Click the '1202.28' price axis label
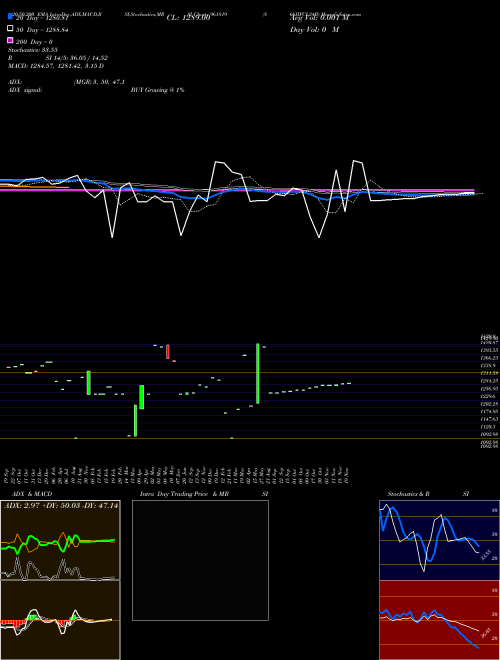 (x=490, y=404)
